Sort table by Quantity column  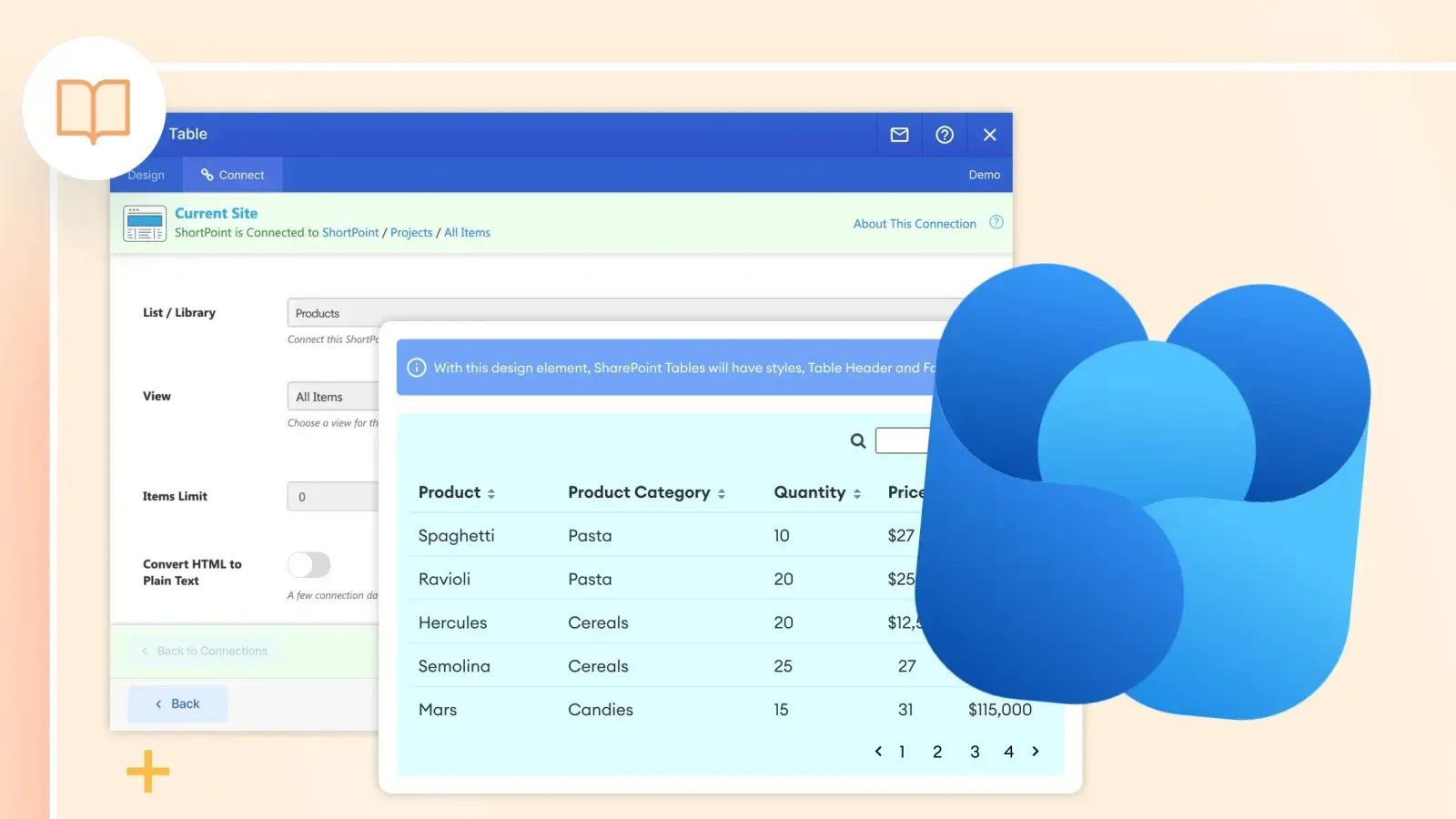coord(857,493)
